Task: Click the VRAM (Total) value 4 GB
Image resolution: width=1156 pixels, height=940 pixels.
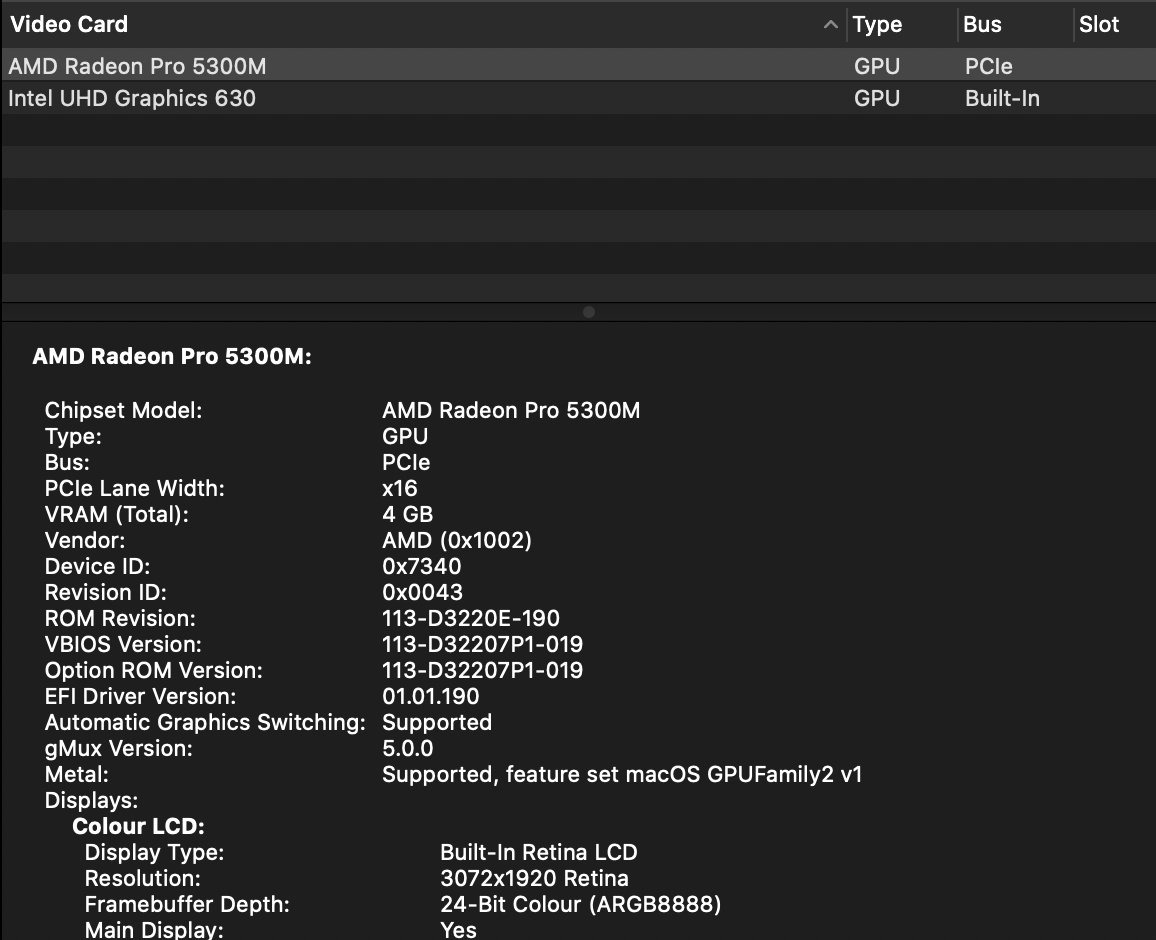Action: click(408, 514)
